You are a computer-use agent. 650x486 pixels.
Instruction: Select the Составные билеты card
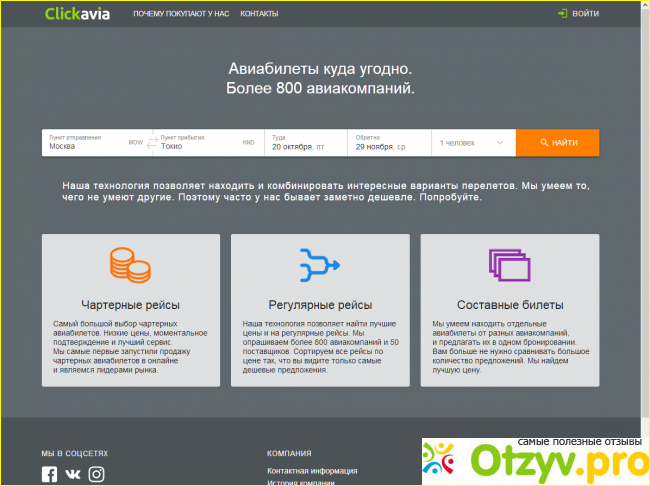pos(509,310)
